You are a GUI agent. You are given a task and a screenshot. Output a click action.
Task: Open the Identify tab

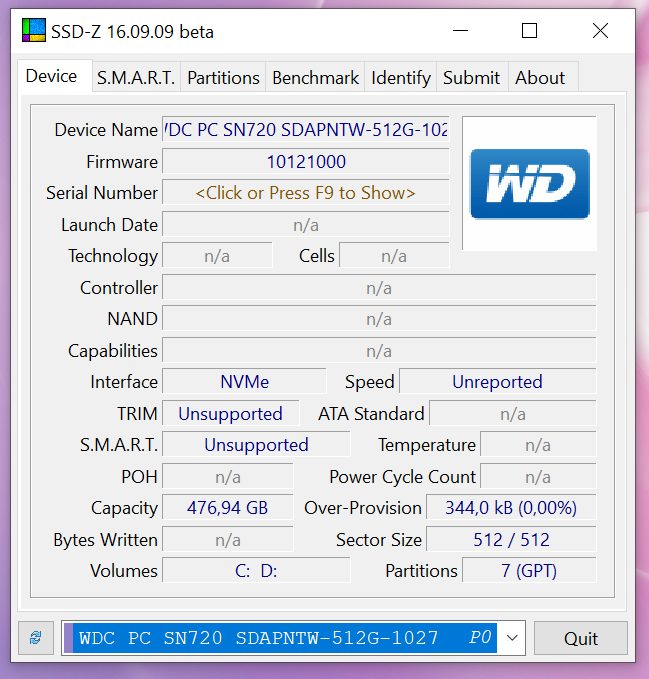coord(400,77)
